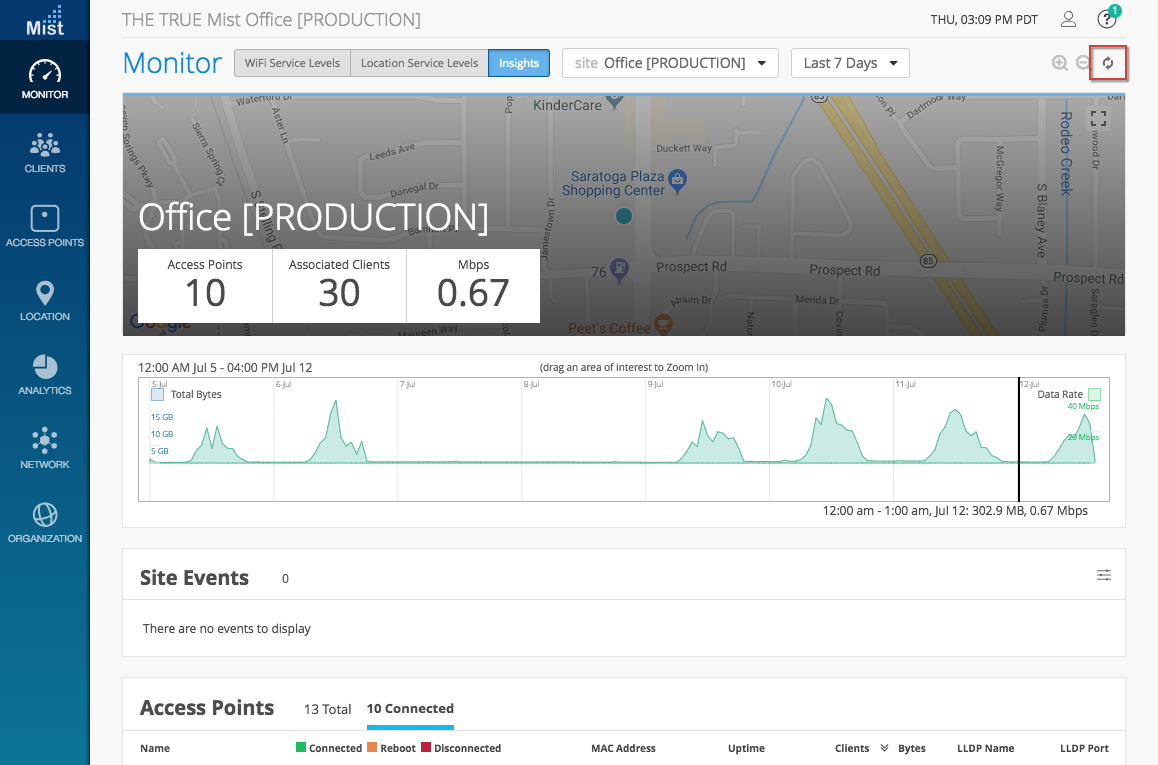The width and height of the screenshot is (1158, 765).
Task: Toggle the Total Bytes legend checkbox
Action: [157, 394]
